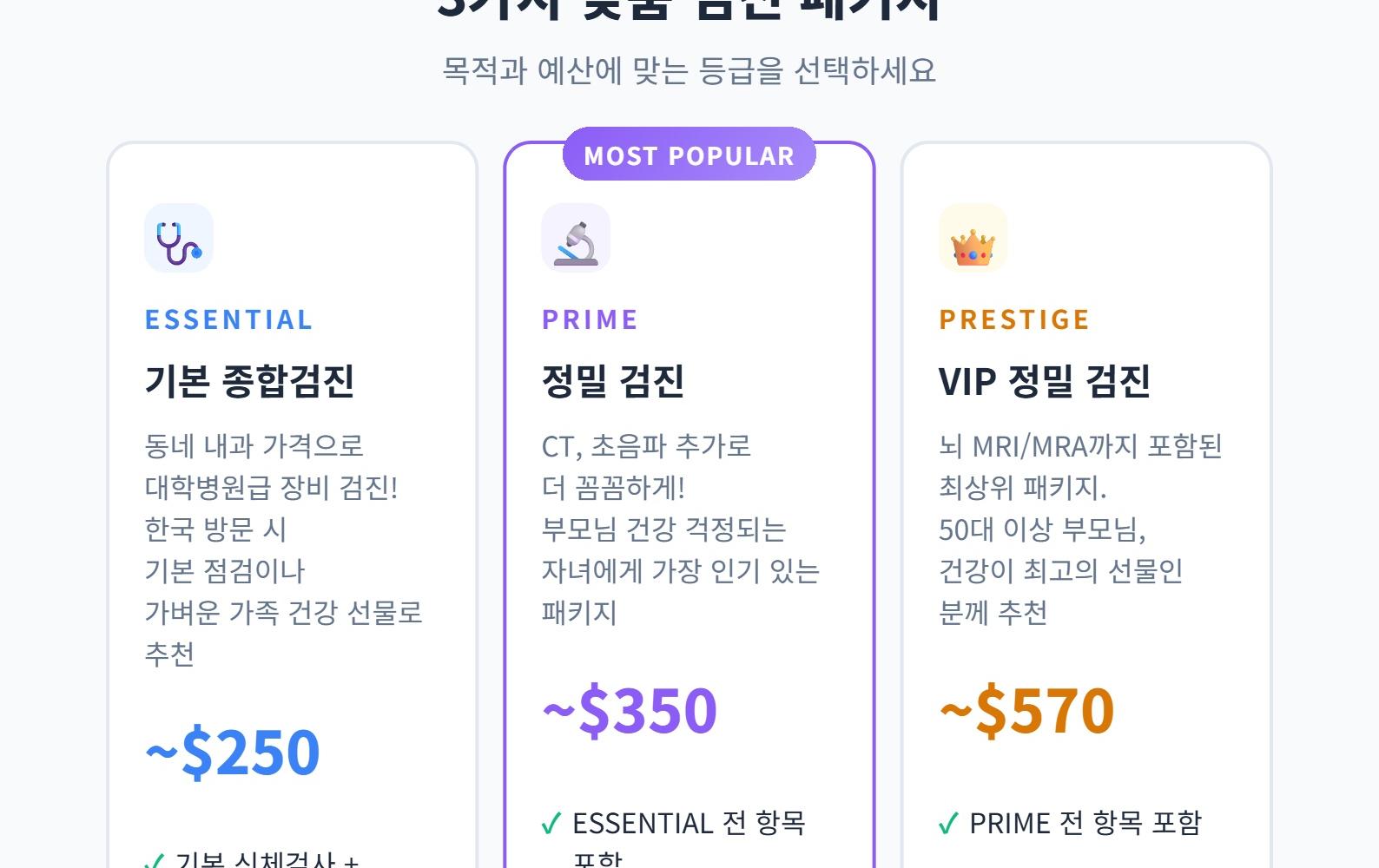This screenshot has width=1379, height=868.
Task: Click the VIP 정밀 검진 package title
Action: [1044, 380]
